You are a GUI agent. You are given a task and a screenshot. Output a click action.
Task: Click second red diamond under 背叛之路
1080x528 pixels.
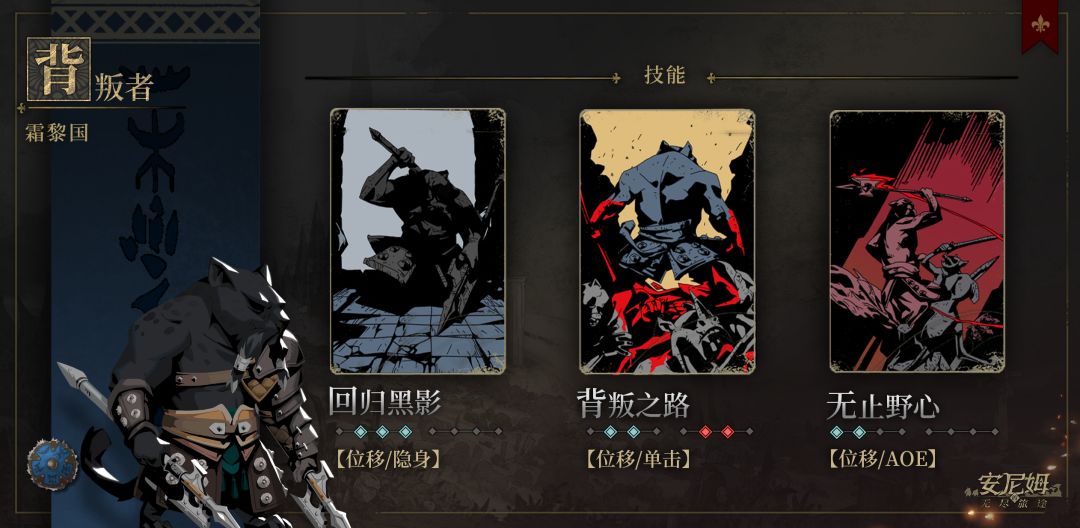(727, 432)
